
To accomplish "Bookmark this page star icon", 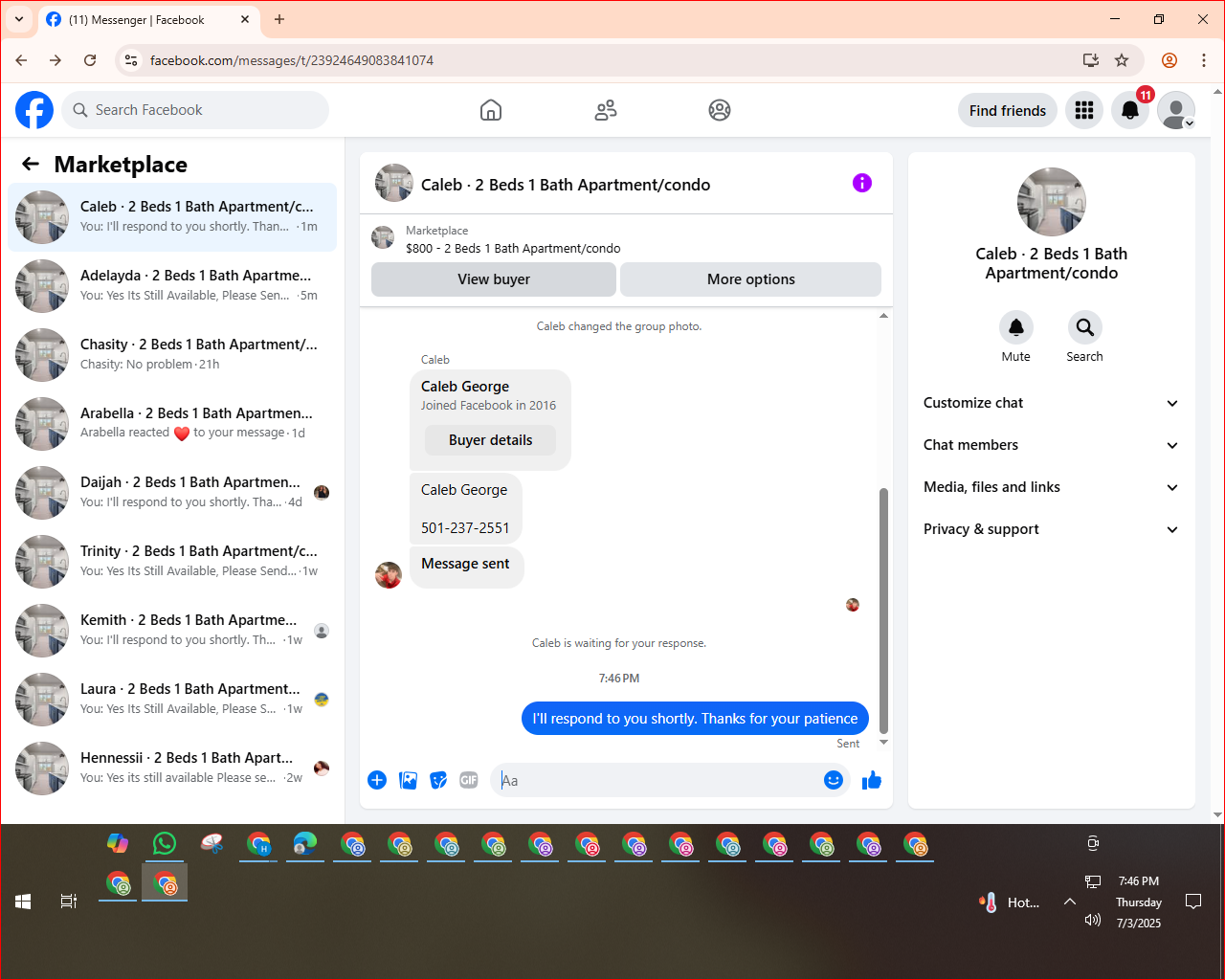I will [x=1122, y=60].
